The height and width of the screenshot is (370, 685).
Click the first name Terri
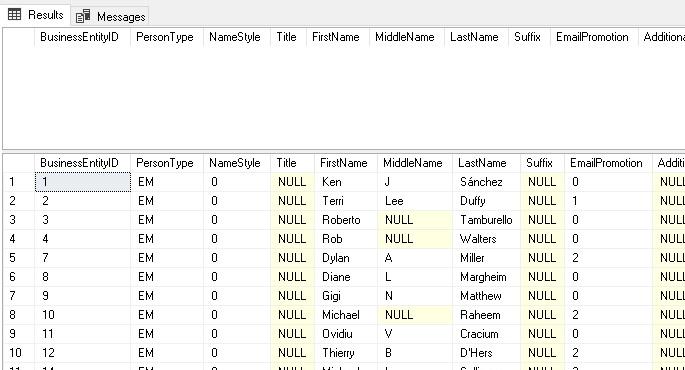coord(333,201)
